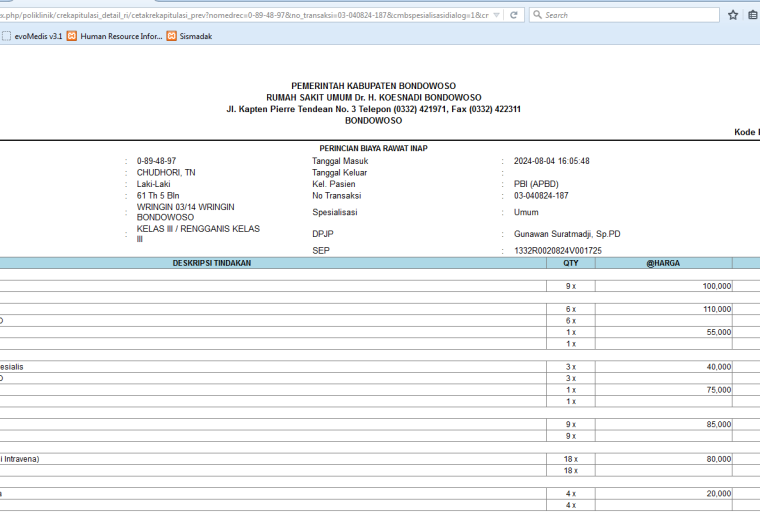Open the Sismadak bookmark
Viewport: 760px width, 520px height.
[x=196, y=36]
